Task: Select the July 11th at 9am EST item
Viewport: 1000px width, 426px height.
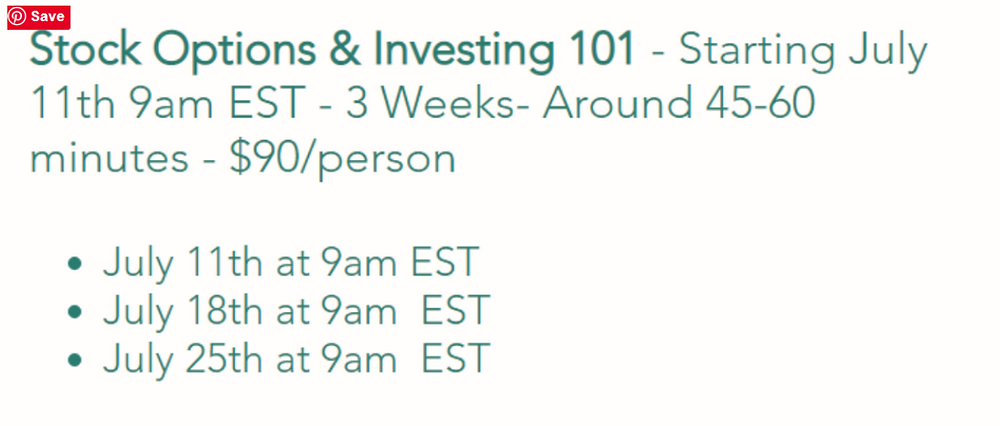Action: 290,263
